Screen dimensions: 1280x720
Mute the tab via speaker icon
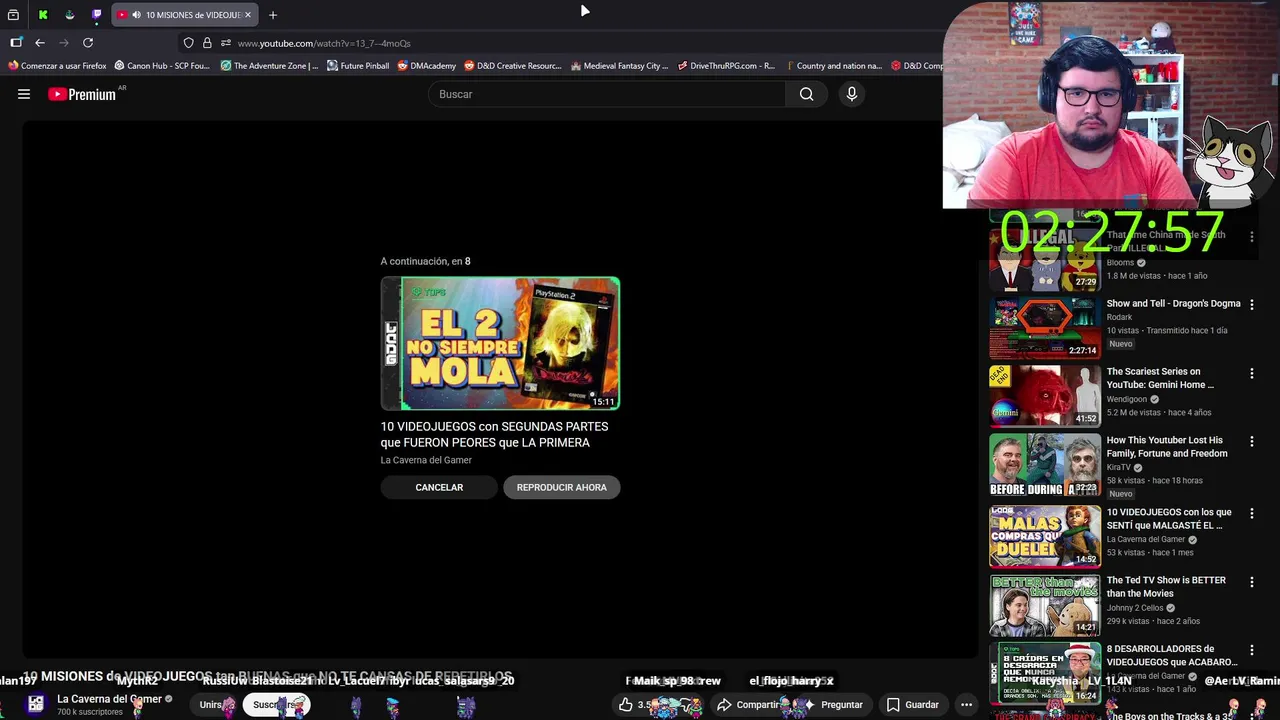pyautogui.click(x=136, y=15)
